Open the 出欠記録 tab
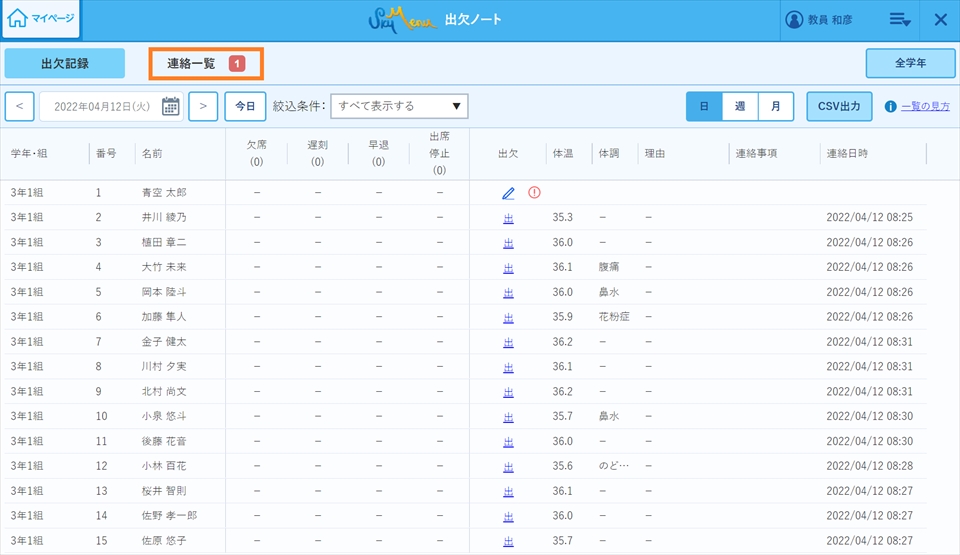This screenshot has height=555, width=960. pyautogui.click(x=65, y=63)
